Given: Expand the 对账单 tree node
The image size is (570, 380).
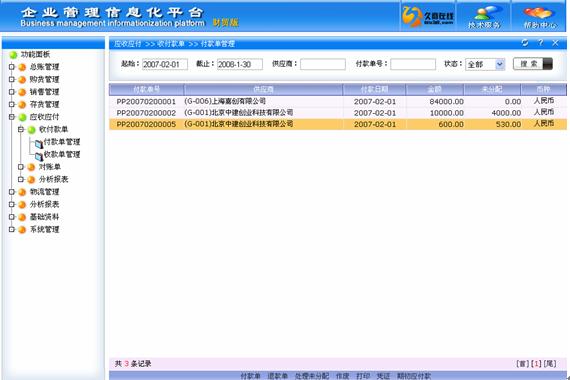Looking at the screenshot, I should coord(21,167).
